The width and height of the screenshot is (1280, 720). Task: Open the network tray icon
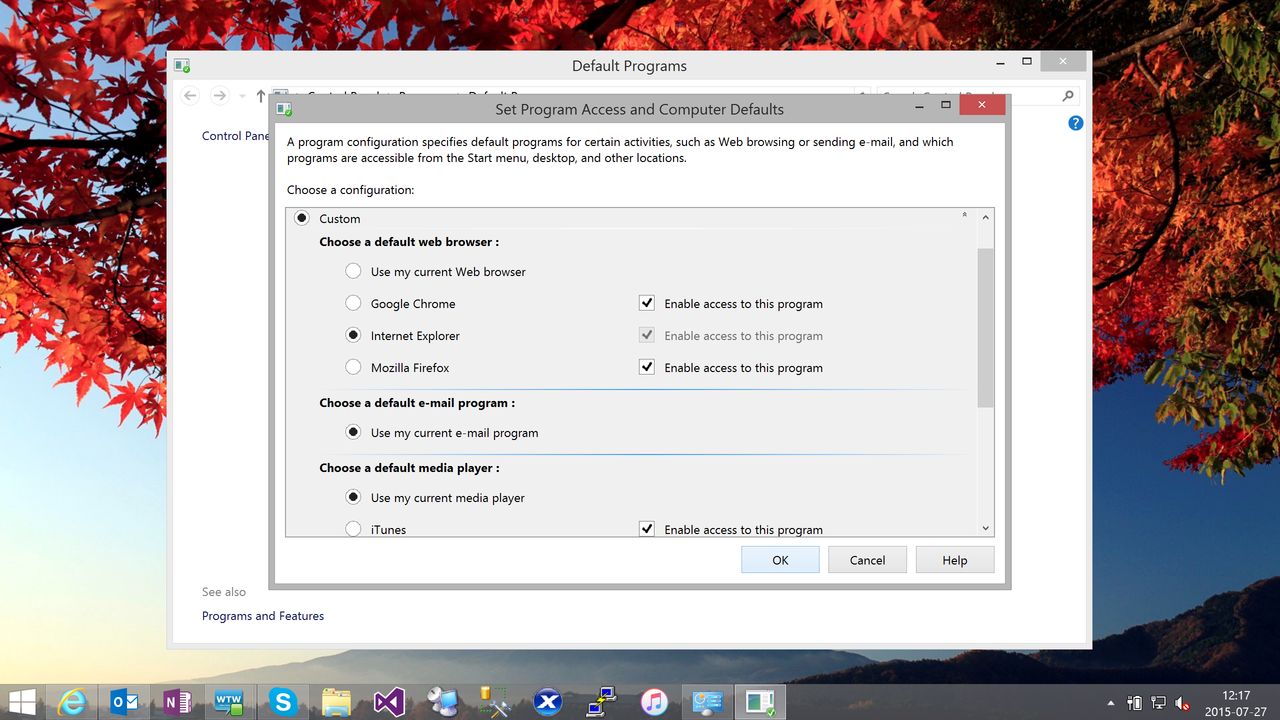coord(1158,703)
